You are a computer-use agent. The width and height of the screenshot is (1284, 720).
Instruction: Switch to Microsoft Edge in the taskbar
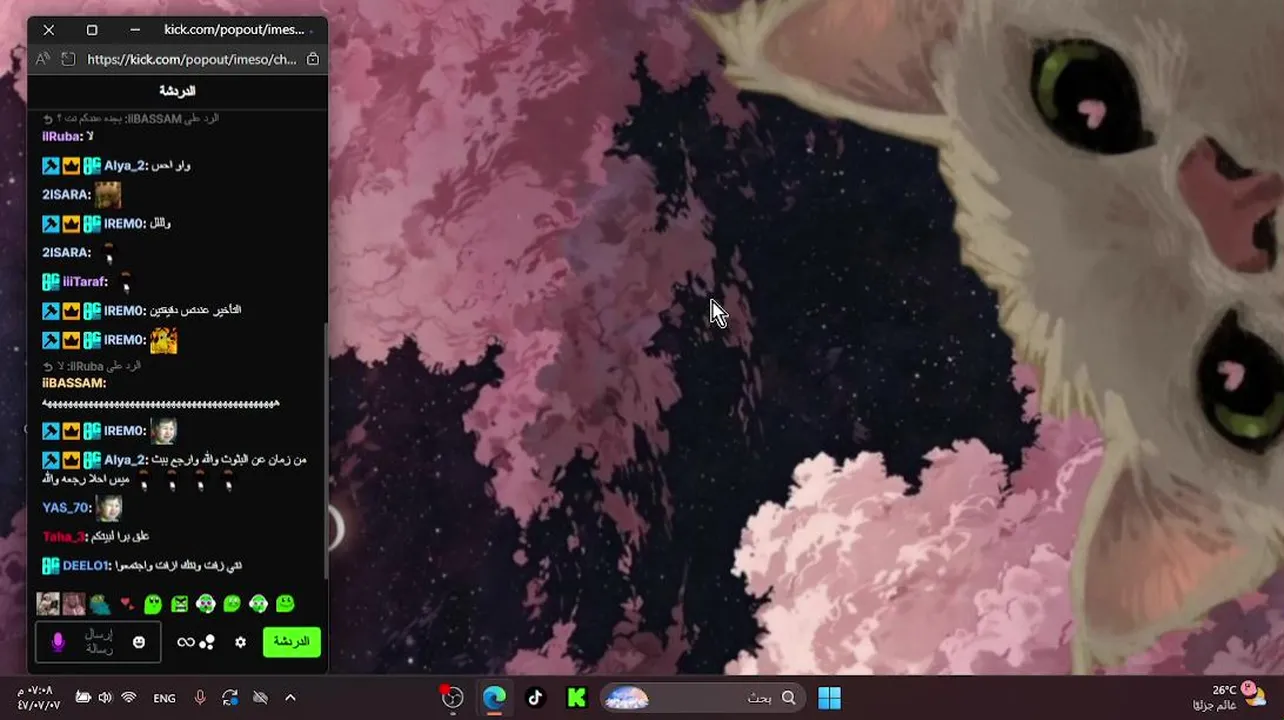[x=494, y=698]
